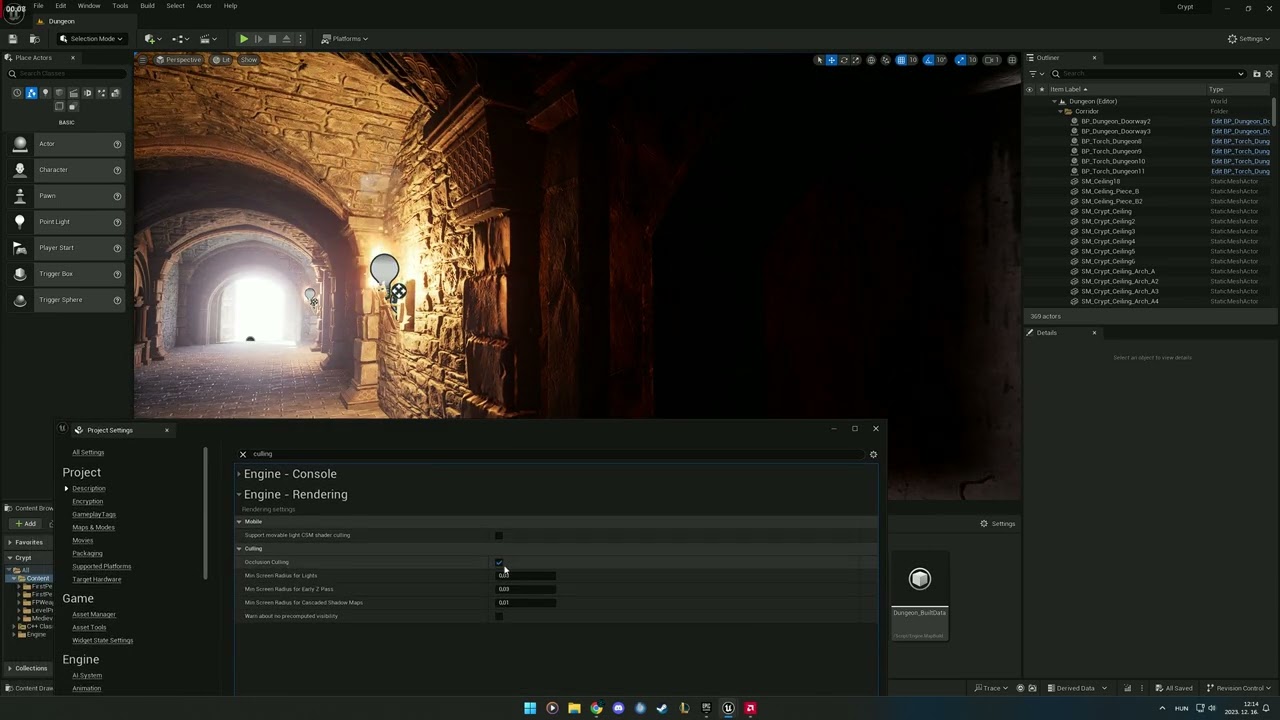1280x720 pixels.
Task: Select the Rotate transform tool in viewport
Action: pyautogui.click(x=843, y=60)
